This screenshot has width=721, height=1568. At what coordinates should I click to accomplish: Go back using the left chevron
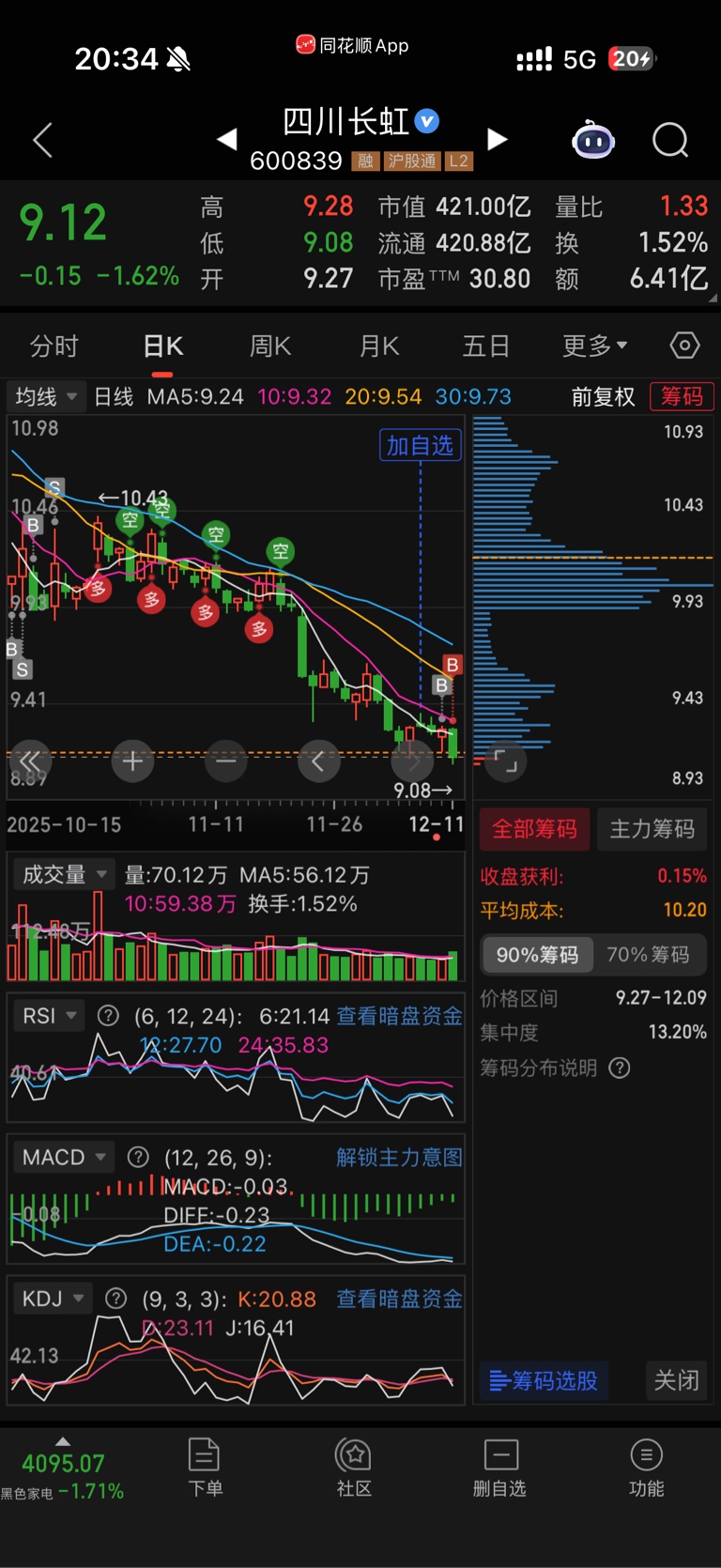click(42, 141)
